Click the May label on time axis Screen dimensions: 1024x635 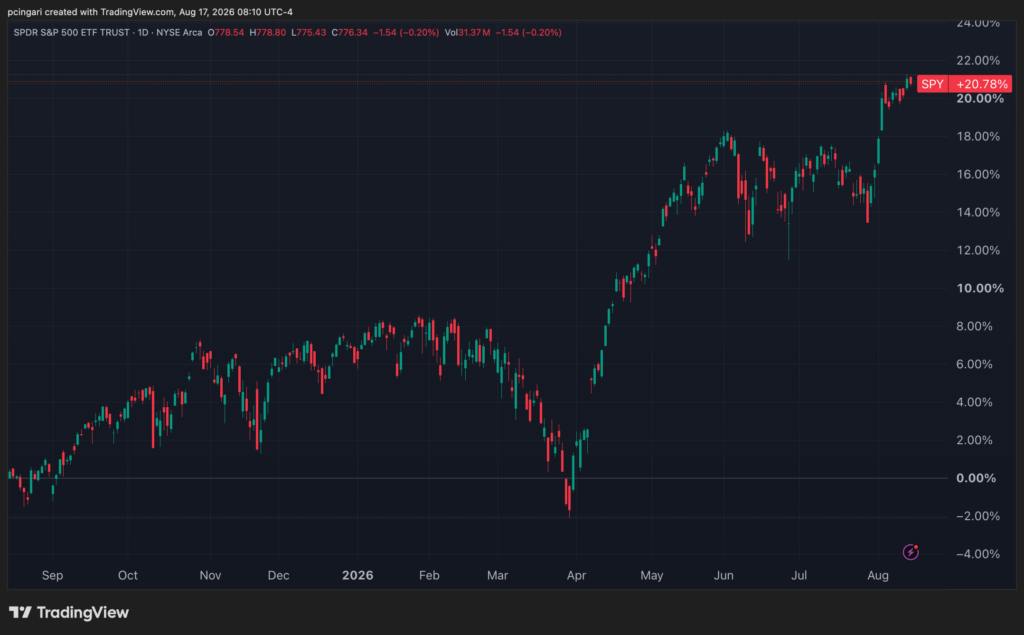coord(652,576)
